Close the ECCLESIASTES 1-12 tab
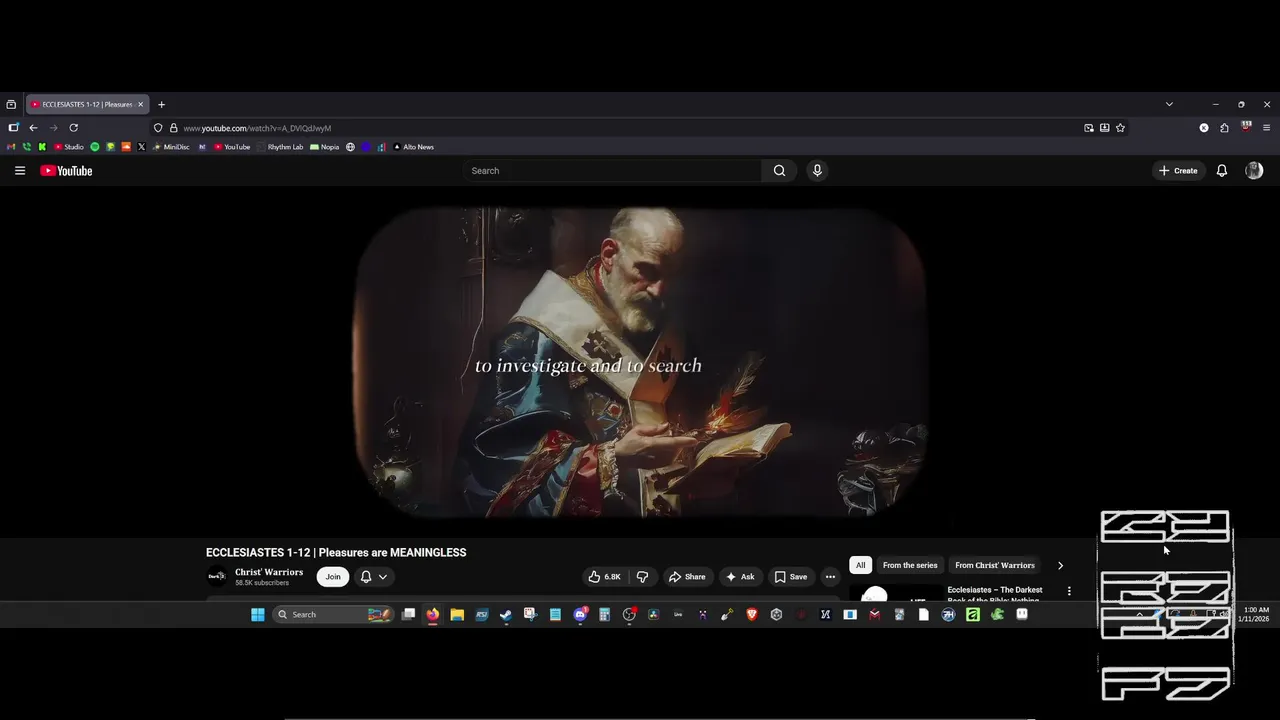Screen dimensions: 1280x720 [x=140, y=104]
